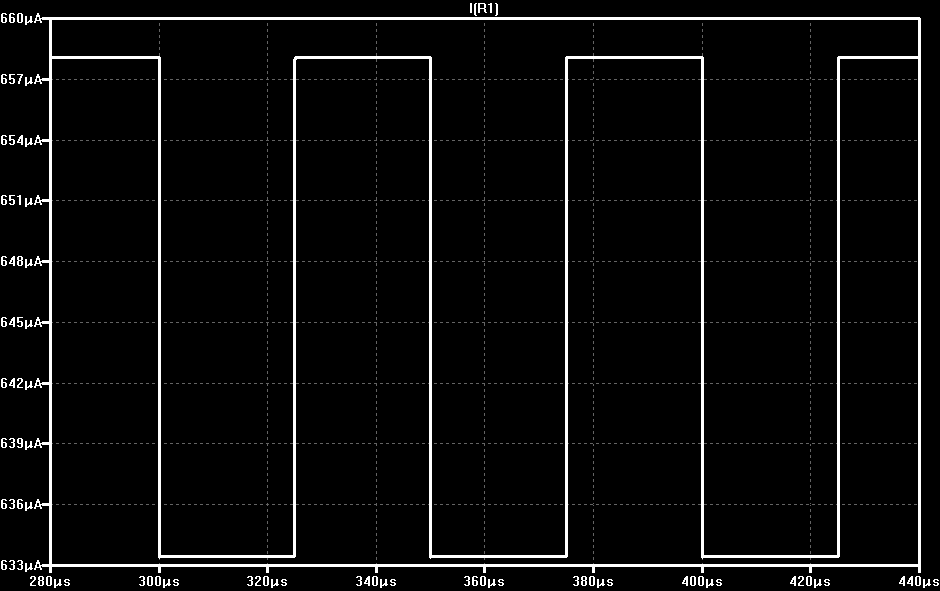Select the 639µA y-axis label
This screenshot has height=591, width=940.
21,444
